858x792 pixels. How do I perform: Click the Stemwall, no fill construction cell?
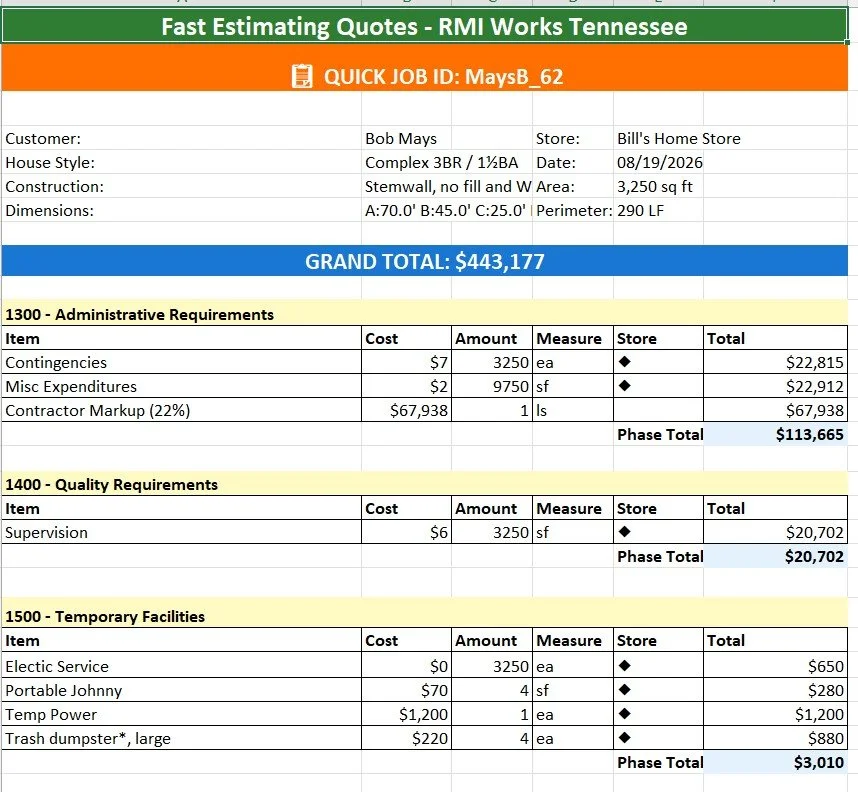point(448,187)
